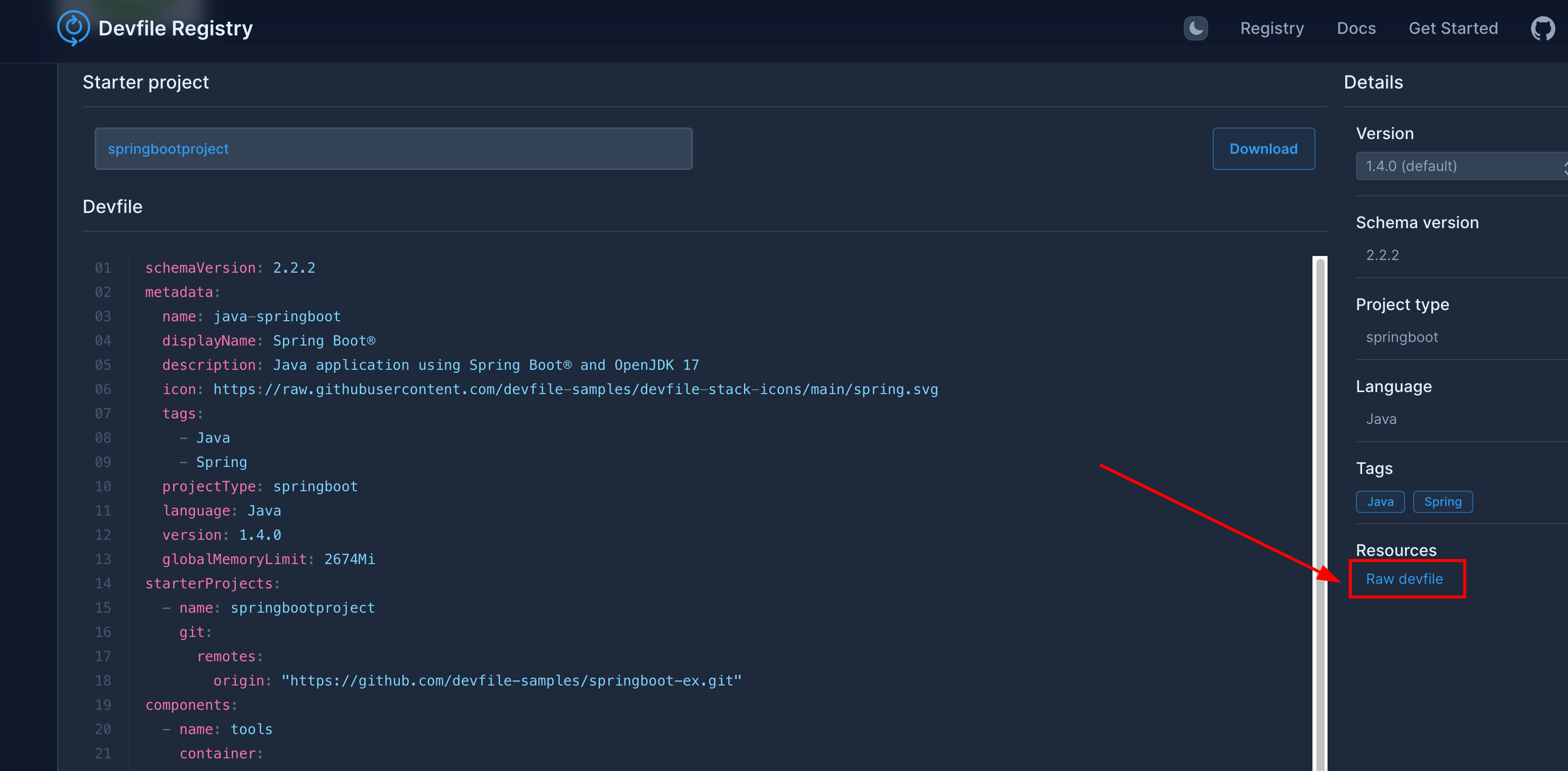Click the language: Java code line

tap(222, 510)
